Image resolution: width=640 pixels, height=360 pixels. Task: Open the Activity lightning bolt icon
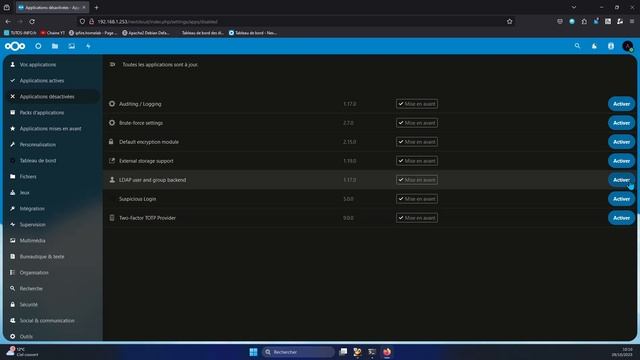click(x=88, y=46)
